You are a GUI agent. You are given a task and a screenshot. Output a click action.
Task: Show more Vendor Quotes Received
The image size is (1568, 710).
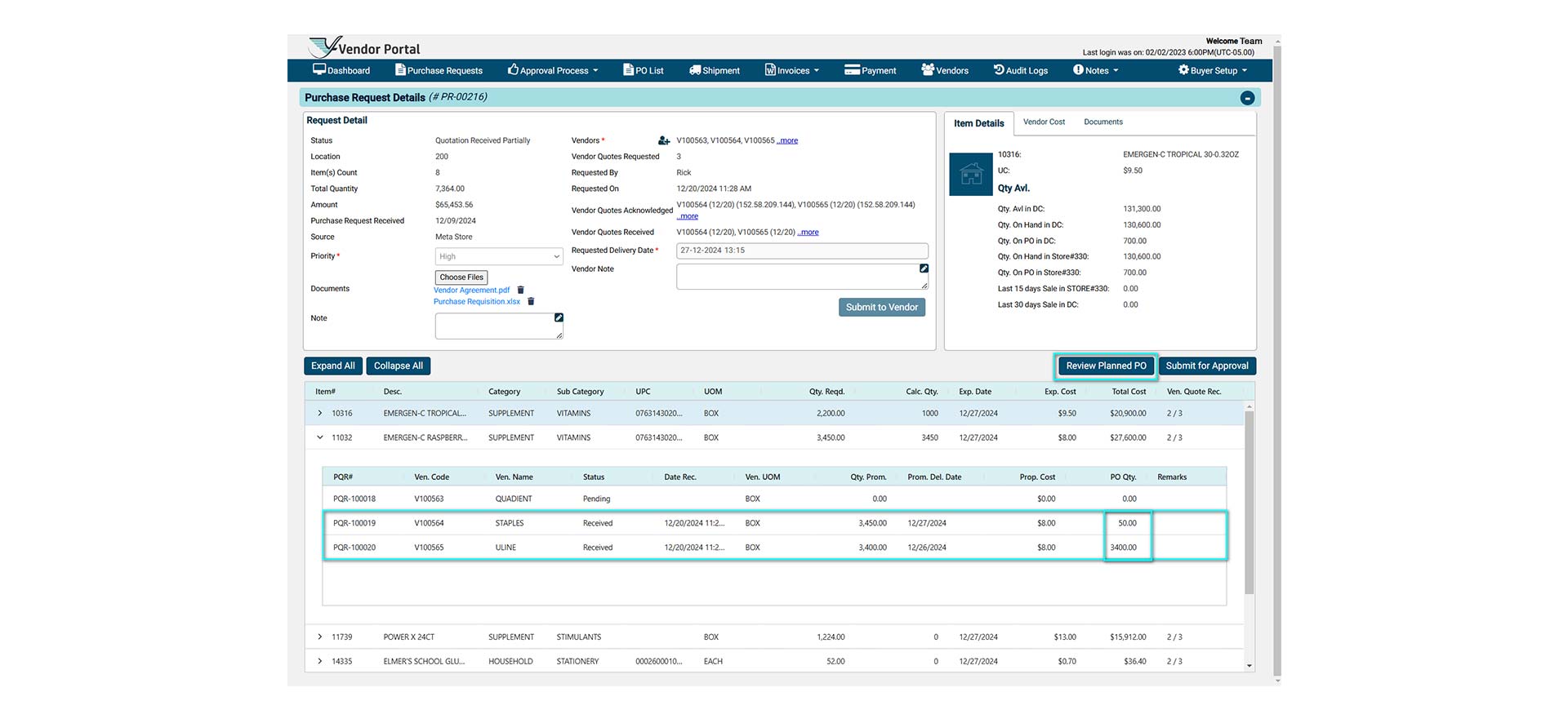click(808, 232)
